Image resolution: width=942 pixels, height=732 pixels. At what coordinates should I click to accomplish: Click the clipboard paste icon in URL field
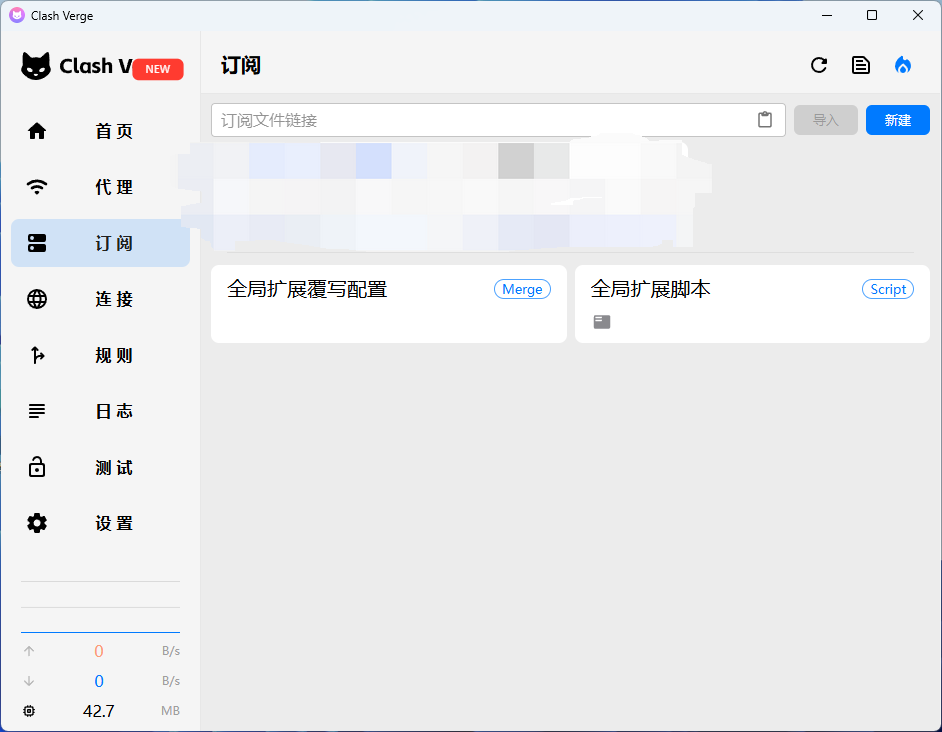pyautogui.click(x=765, y=120)
